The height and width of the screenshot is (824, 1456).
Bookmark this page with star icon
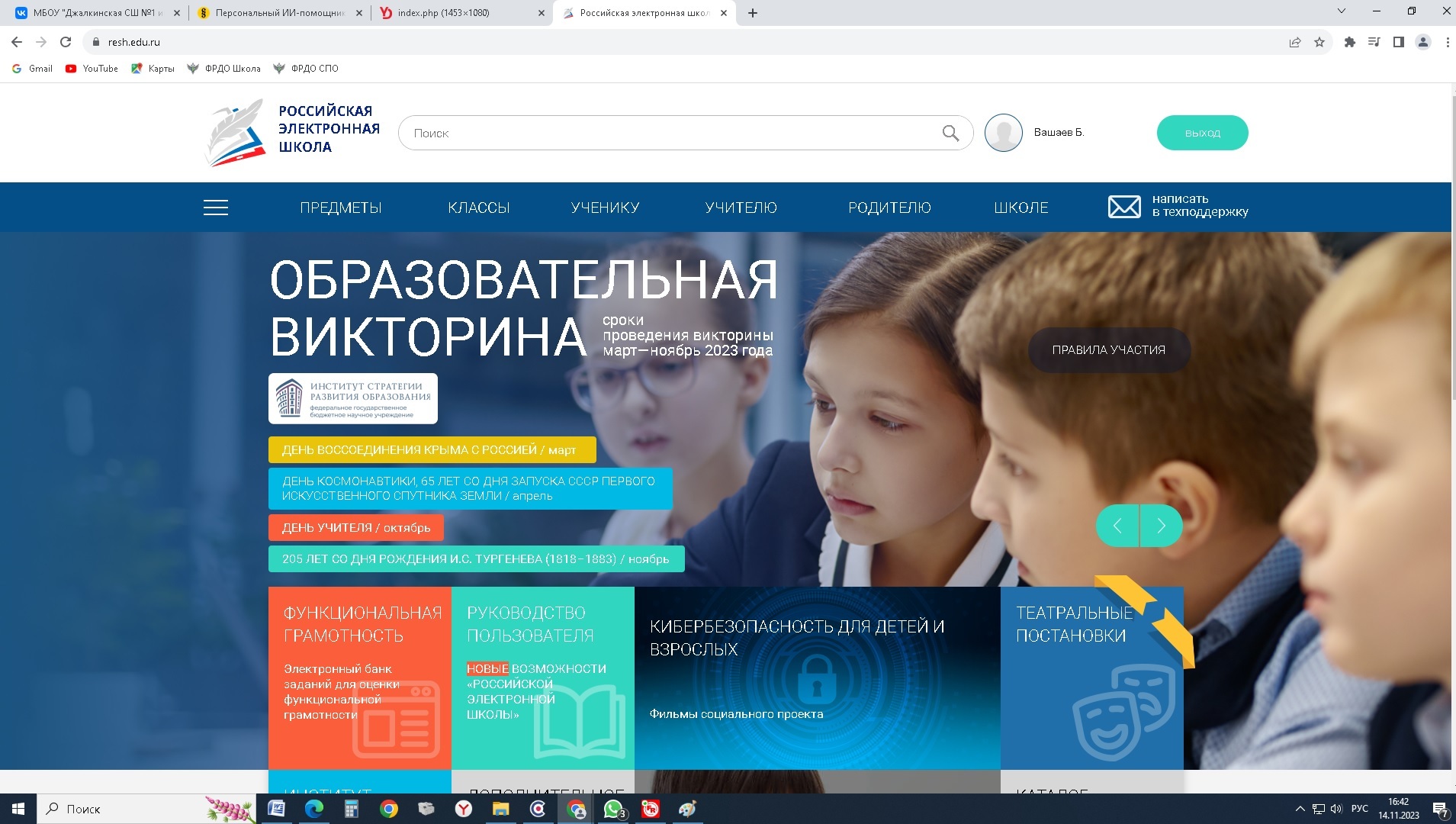tap(1319, 42)
